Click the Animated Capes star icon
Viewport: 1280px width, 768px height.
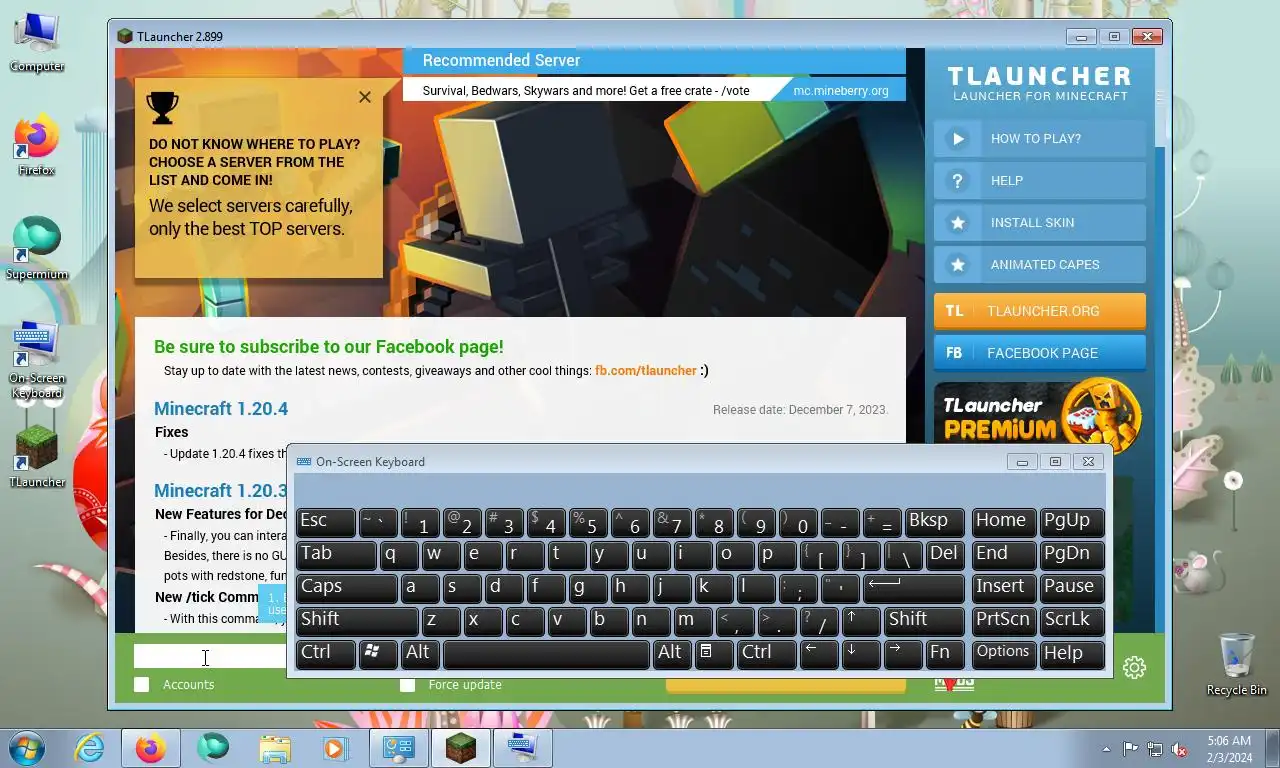[x=958, y=265]
